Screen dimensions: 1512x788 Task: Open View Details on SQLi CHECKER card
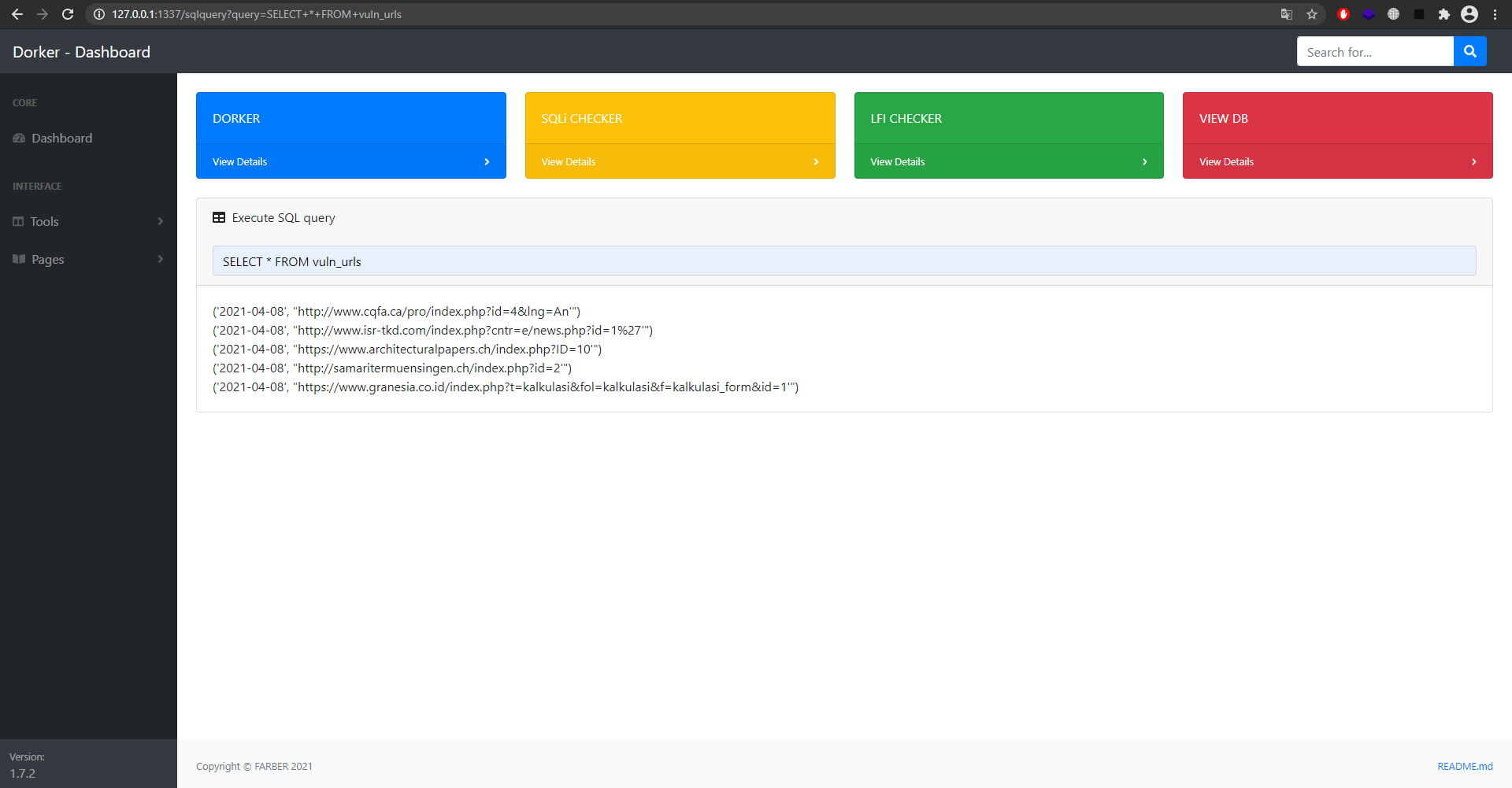[569, 162]
